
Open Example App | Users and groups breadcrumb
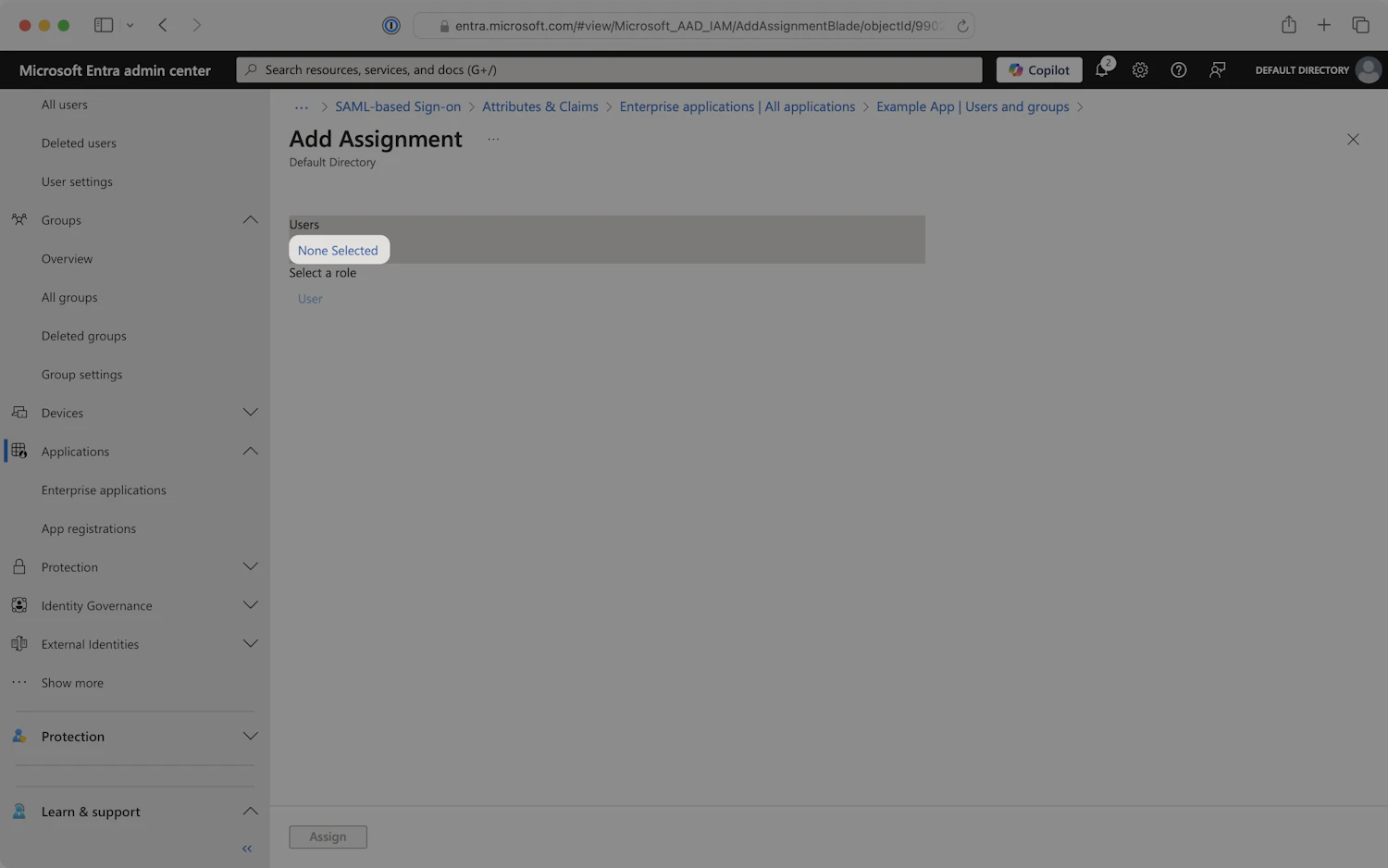(973, 107)
